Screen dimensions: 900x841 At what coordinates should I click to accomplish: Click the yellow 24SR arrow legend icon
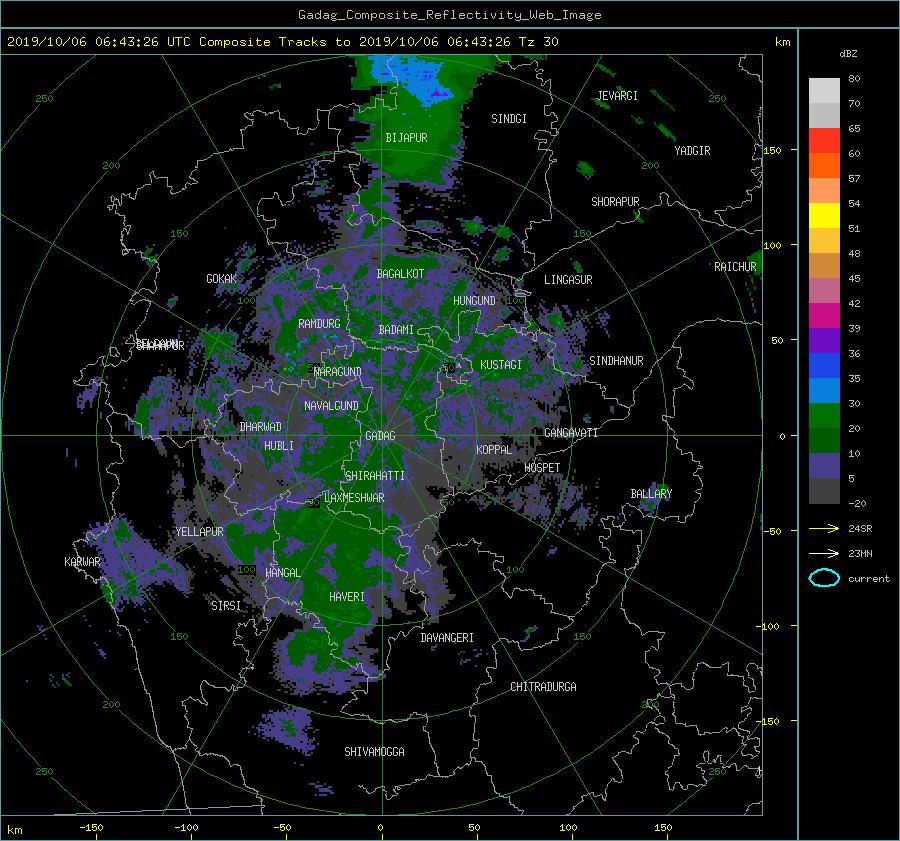[824, 528]
